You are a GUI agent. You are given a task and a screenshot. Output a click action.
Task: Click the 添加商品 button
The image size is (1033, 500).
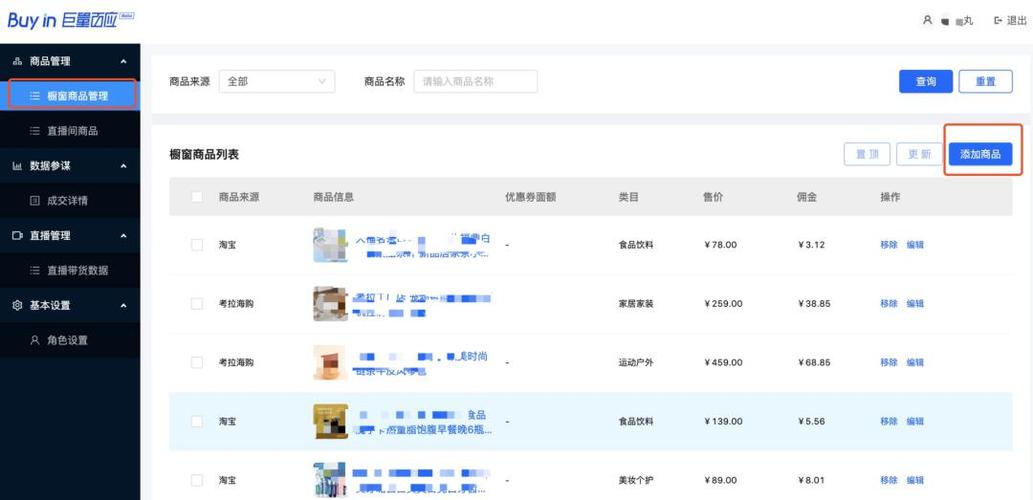point(980,154)
